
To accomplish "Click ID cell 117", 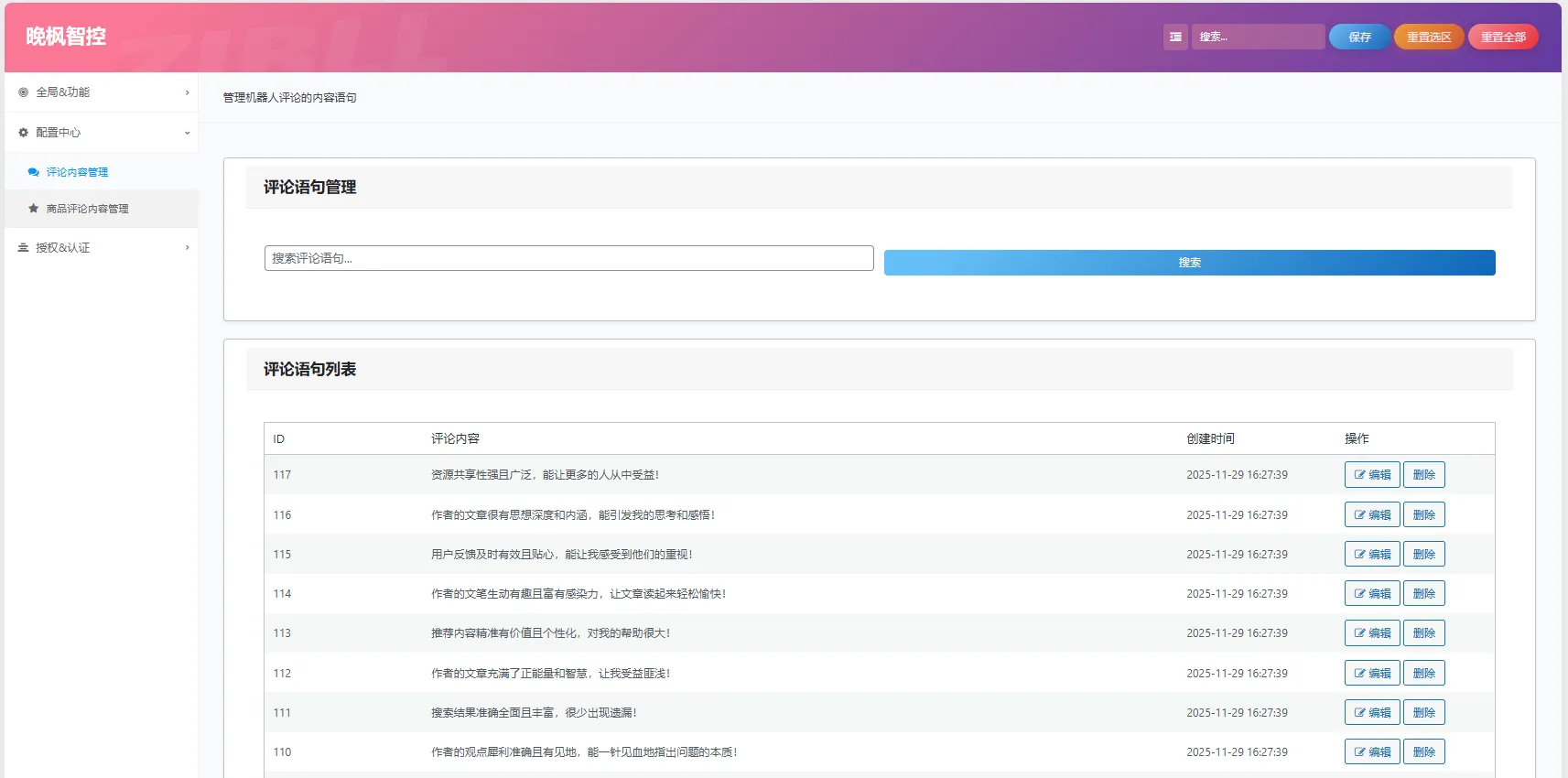I will coord(282,475).
